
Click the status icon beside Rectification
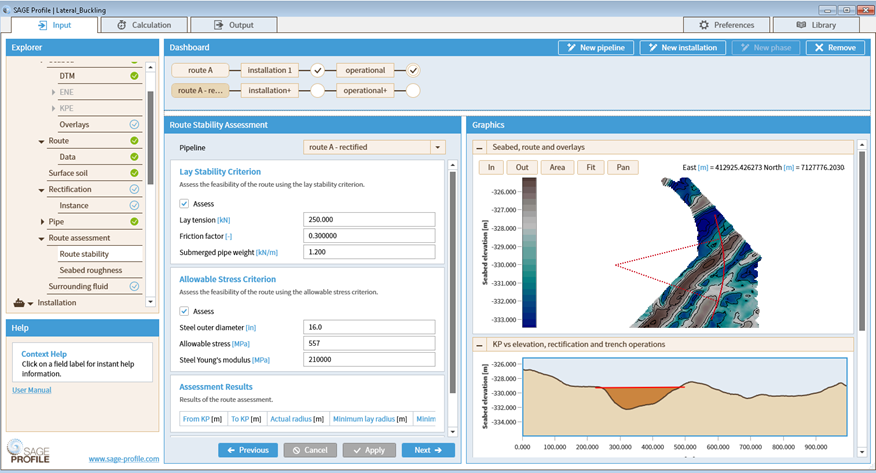(134, 189)
